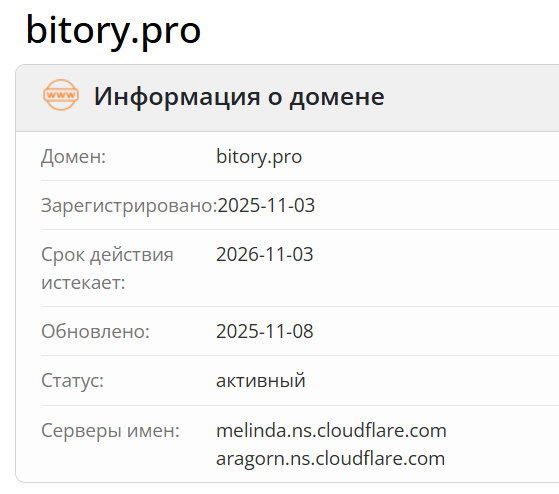Click the 'Обновлено:' label
This screenshot has height=494, width=559.
[95, 331]
